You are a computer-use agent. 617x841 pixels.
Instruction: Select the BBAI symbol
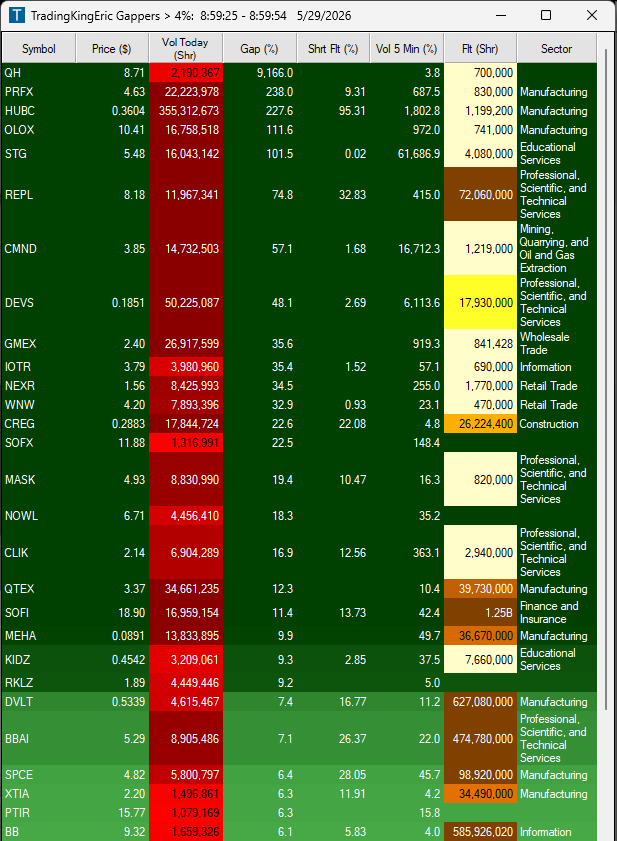click(x=17, y=739)
